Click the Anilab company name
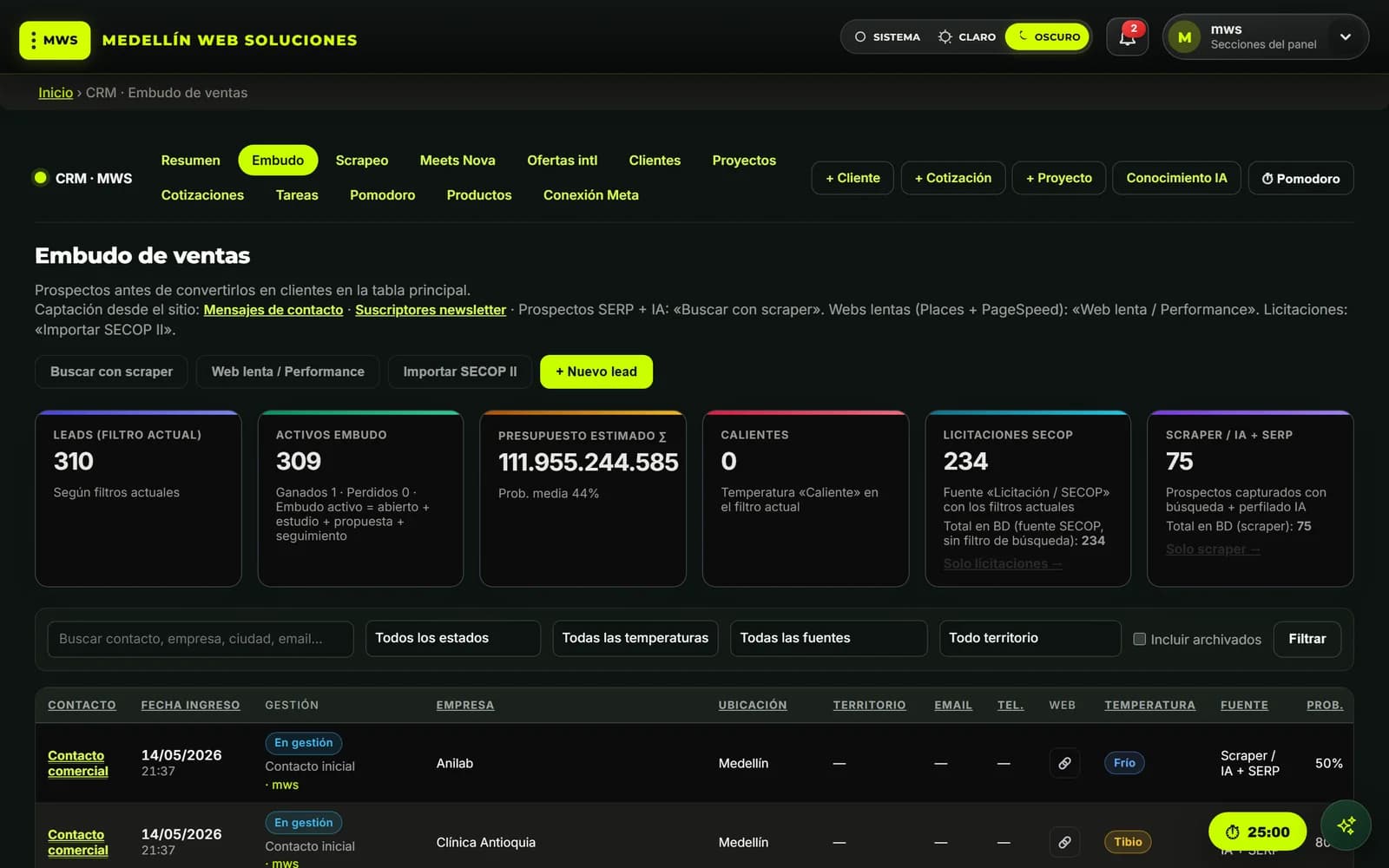 (455, 763)
